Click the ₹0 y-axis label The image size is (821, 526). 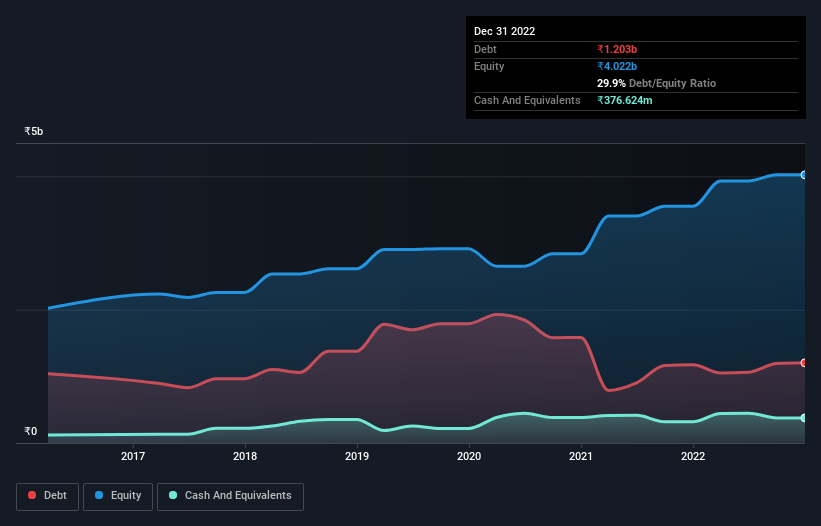[30, 431]
